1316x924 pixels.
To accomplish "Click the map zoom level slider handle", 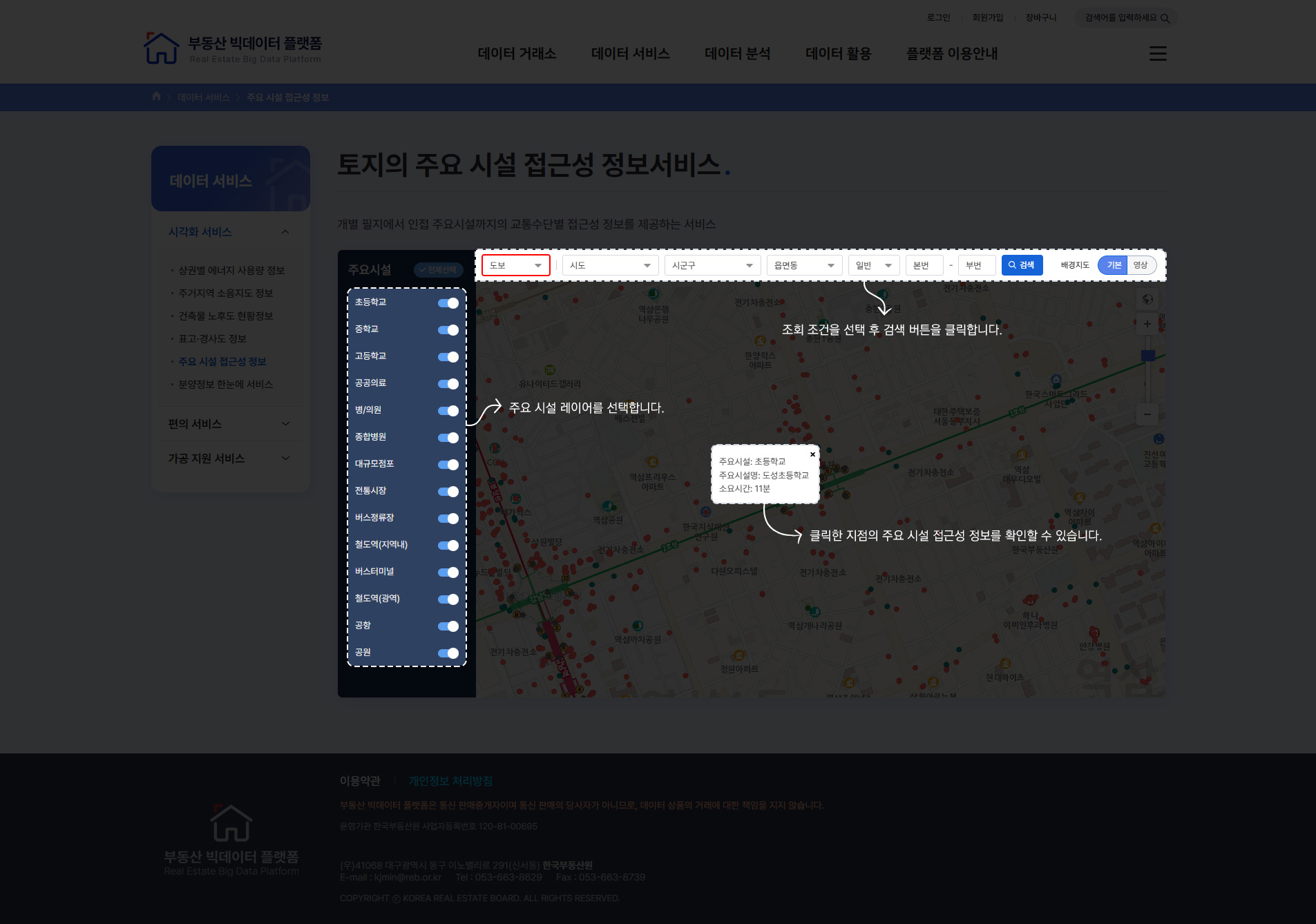I will point(1147,356).
